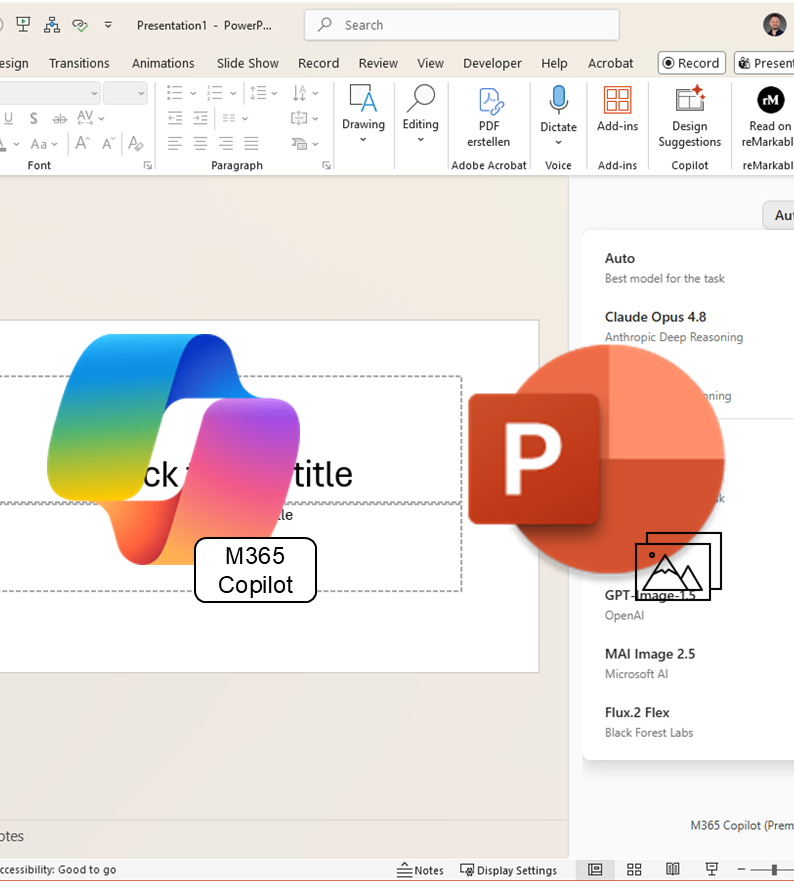Open the line spacing options

pos(264,93)
